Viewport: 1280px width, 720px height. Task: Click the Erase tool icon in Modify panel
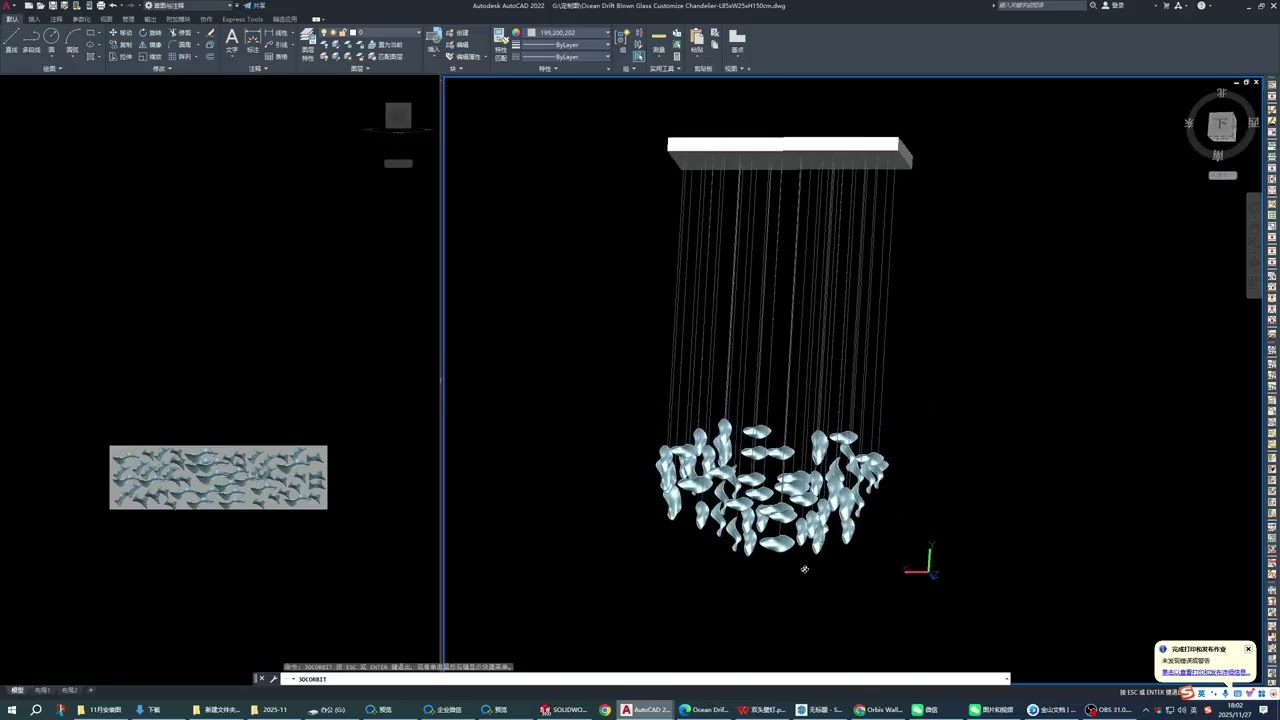tap(210, 33)
